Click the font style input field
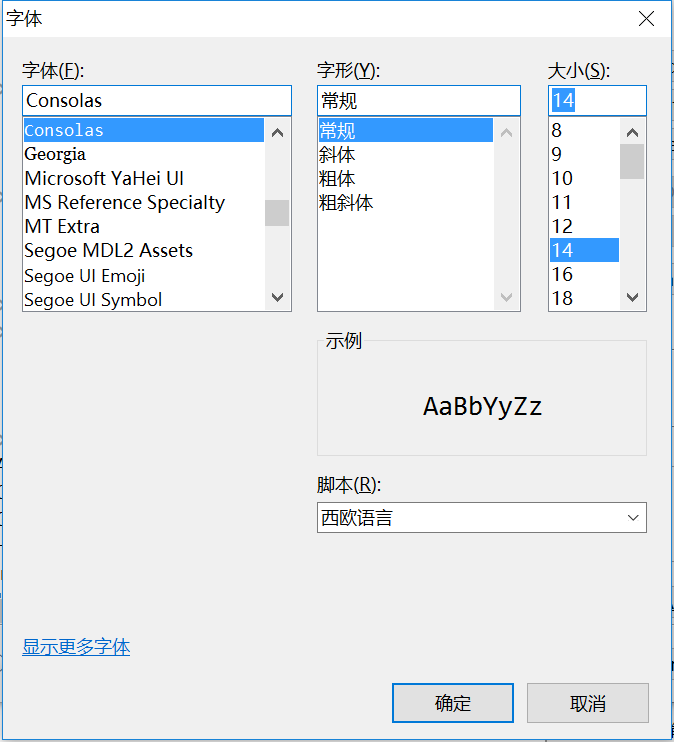The height and width of the screenshot is (742, 674). pyautogui.click(x=419, y=100)
